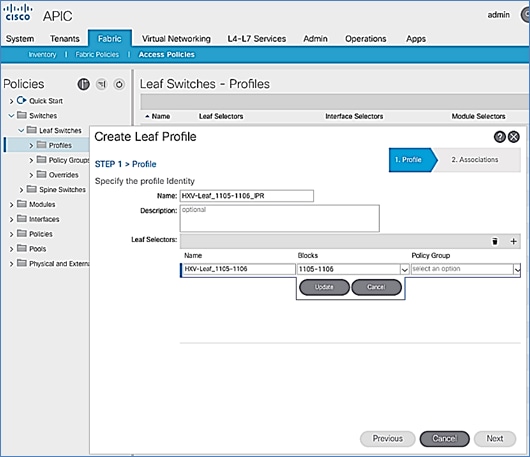Expand the Overrides tree node
Screen dimensions: 530x457
31,175
